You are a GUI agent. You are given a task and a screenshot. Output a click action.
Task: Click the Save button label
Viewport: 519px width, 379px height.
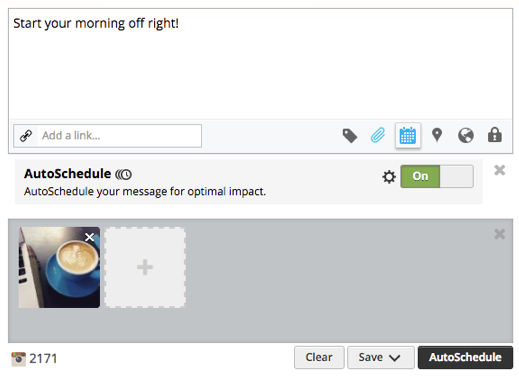click(371, 357)
